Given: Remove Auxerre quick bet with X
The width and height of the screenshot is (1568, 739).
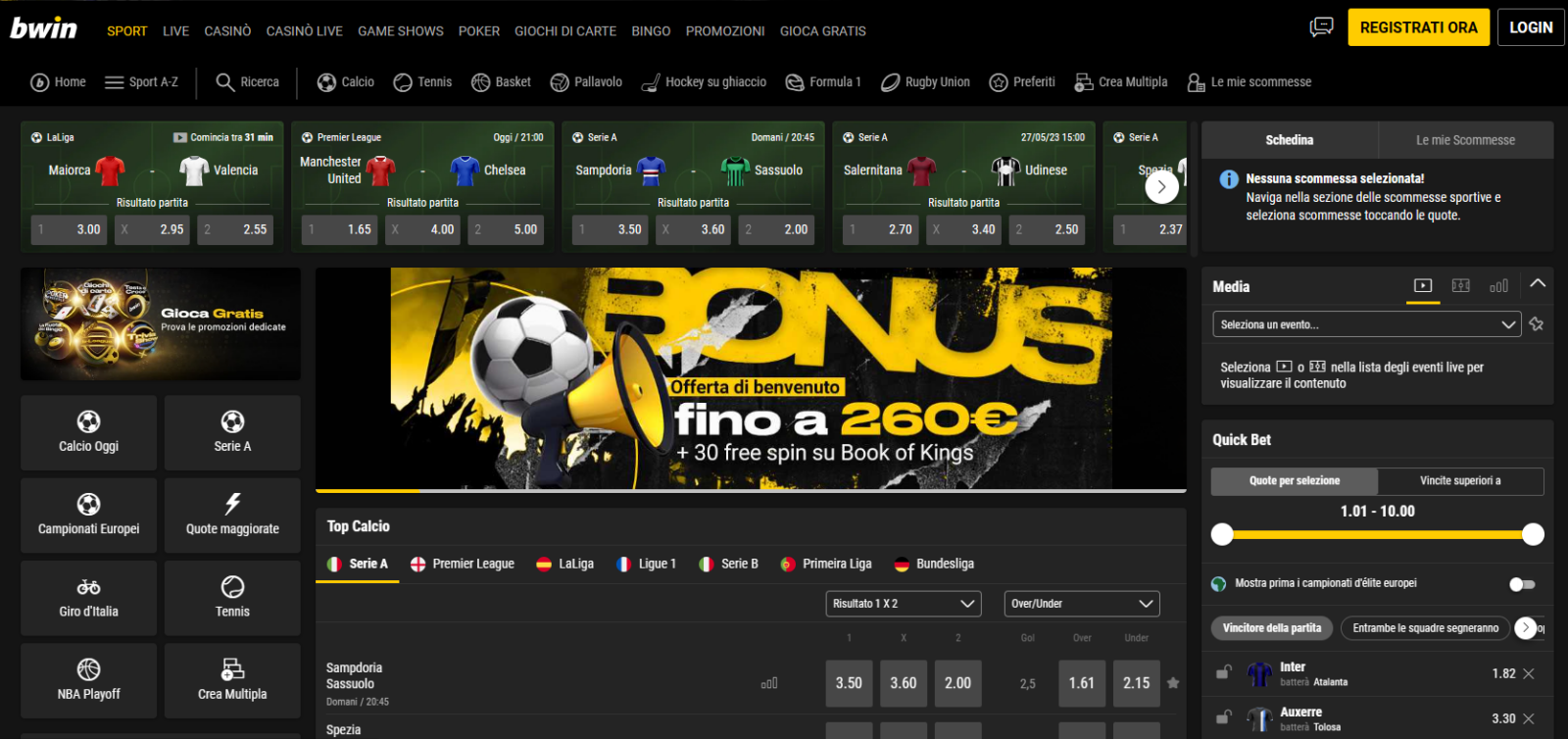Looking at the screenshot, I should coord(1529,719).
